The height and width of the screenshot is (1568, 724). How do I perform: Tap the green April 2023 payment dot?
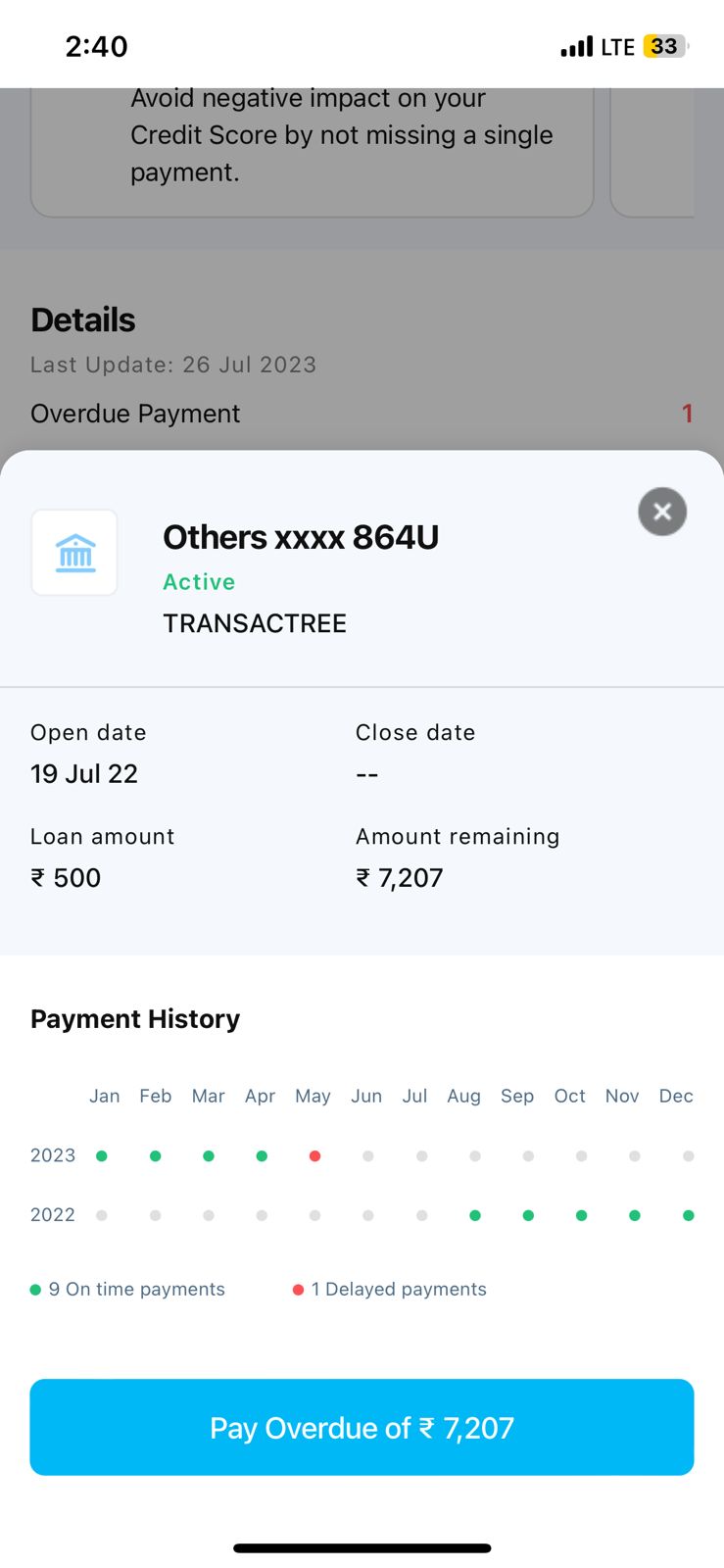pyautogui.click(x=262, y=1156)
